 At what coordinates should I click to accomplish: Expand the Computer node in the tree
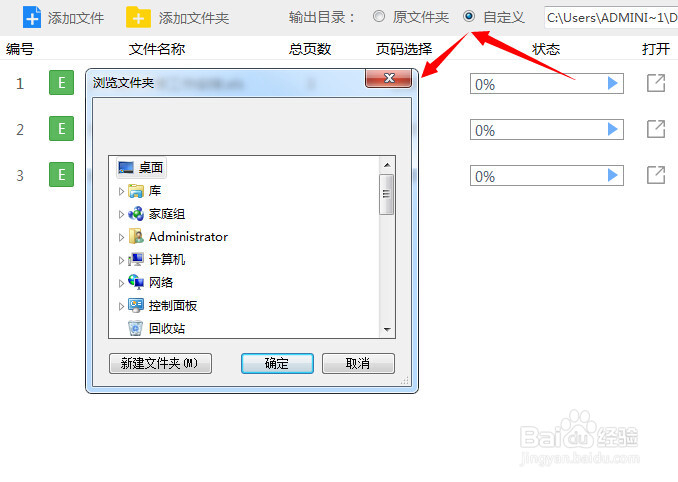[121, 260]
